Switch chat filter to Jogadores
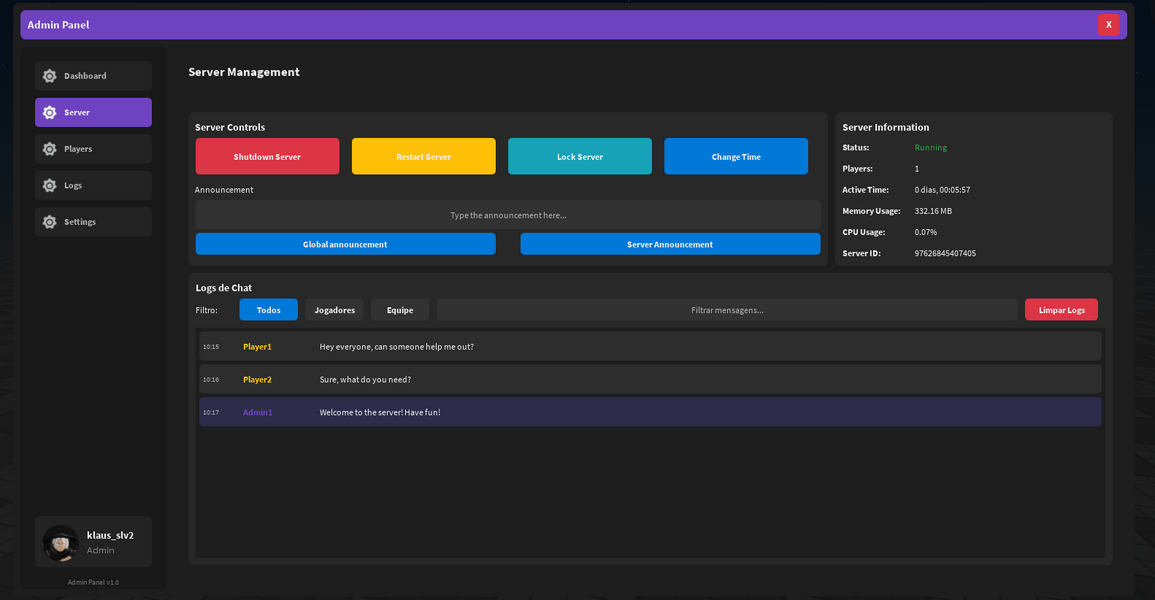Screen dimensions: 1155x600 click(335, 309)
